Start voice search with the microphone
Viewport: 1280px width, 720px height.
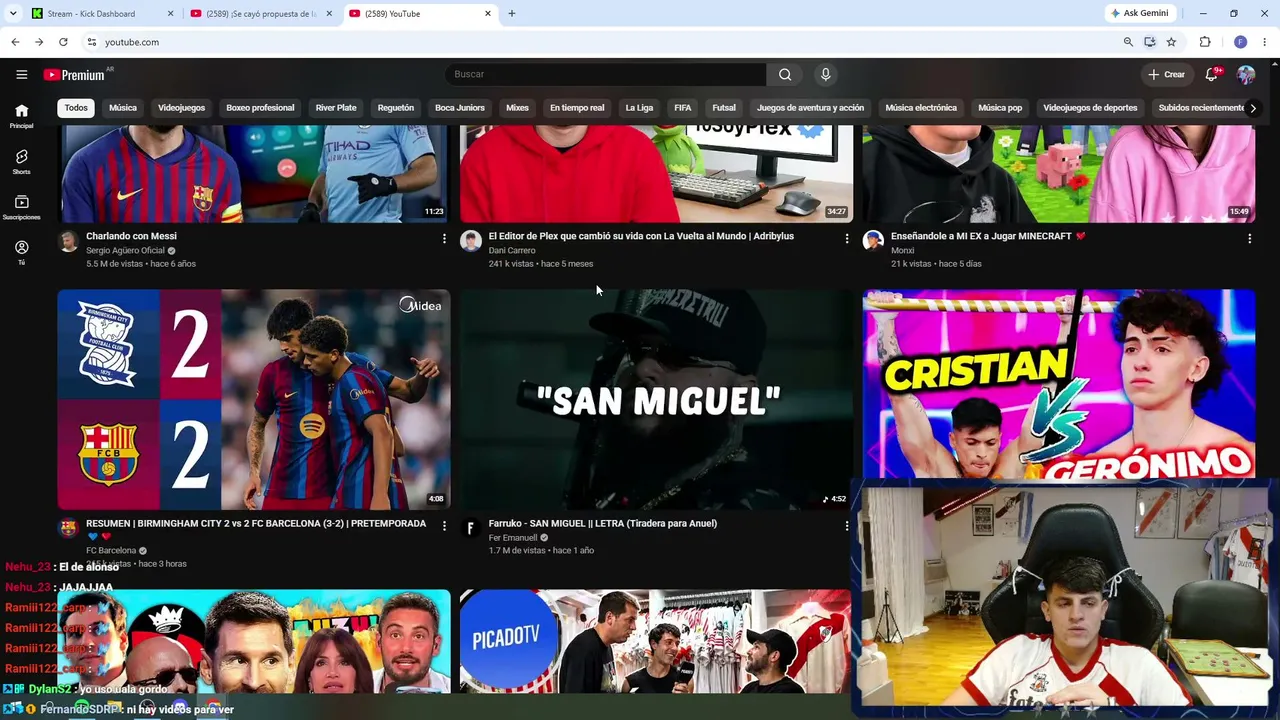click(x=825, y=74)
